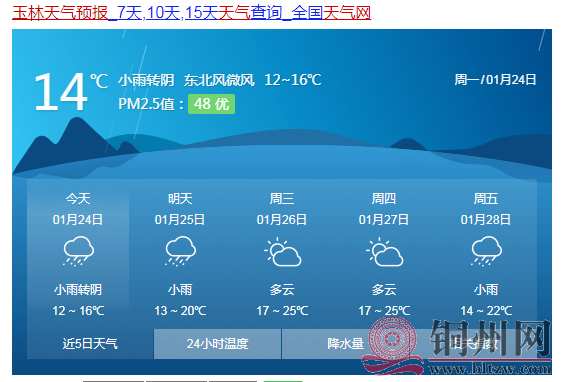Select 周三 partly cloudy sun icon

tap(283, 251)
